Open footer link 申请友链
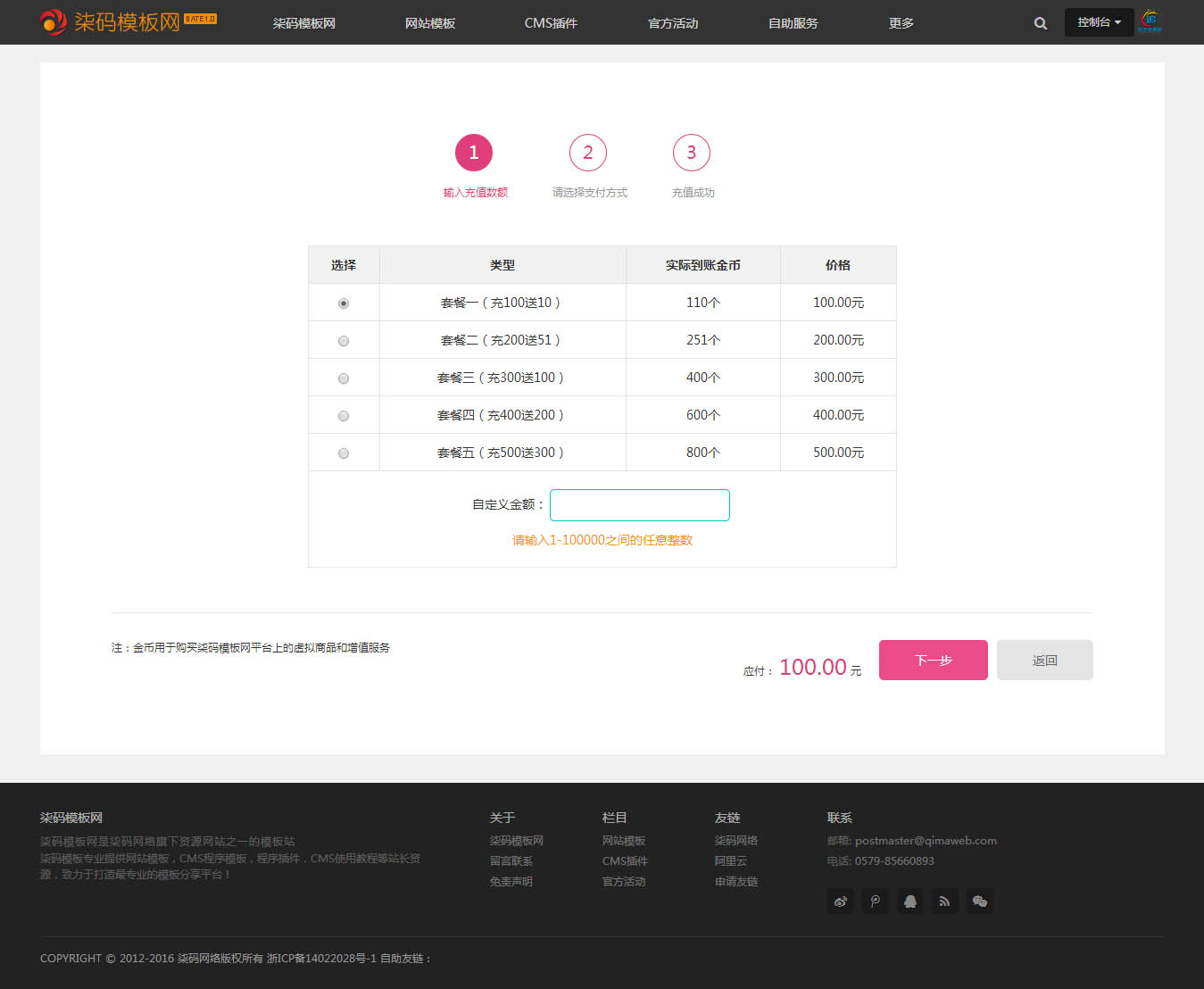The width and height of the screenshot is (1204, 989). click(x=736, y=882)
